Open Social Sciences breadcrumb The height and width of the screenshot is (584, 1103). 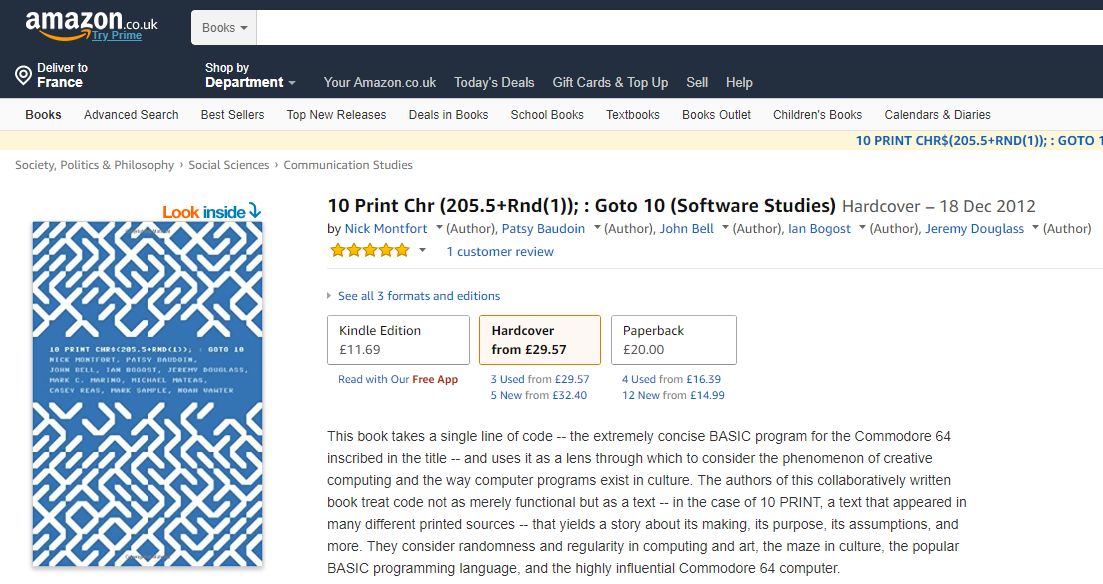tap(229, 165)
